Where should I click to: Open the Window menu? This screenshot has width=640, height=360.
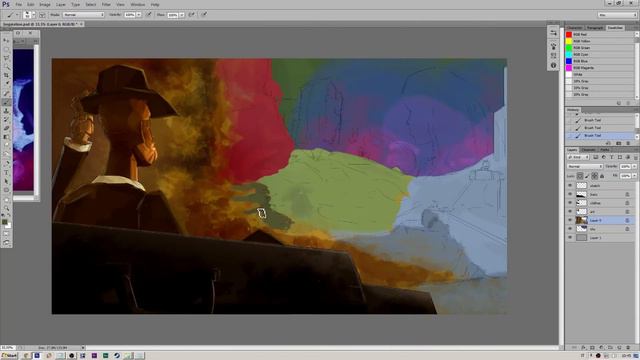pyautogui.click(x=138, y=4)
